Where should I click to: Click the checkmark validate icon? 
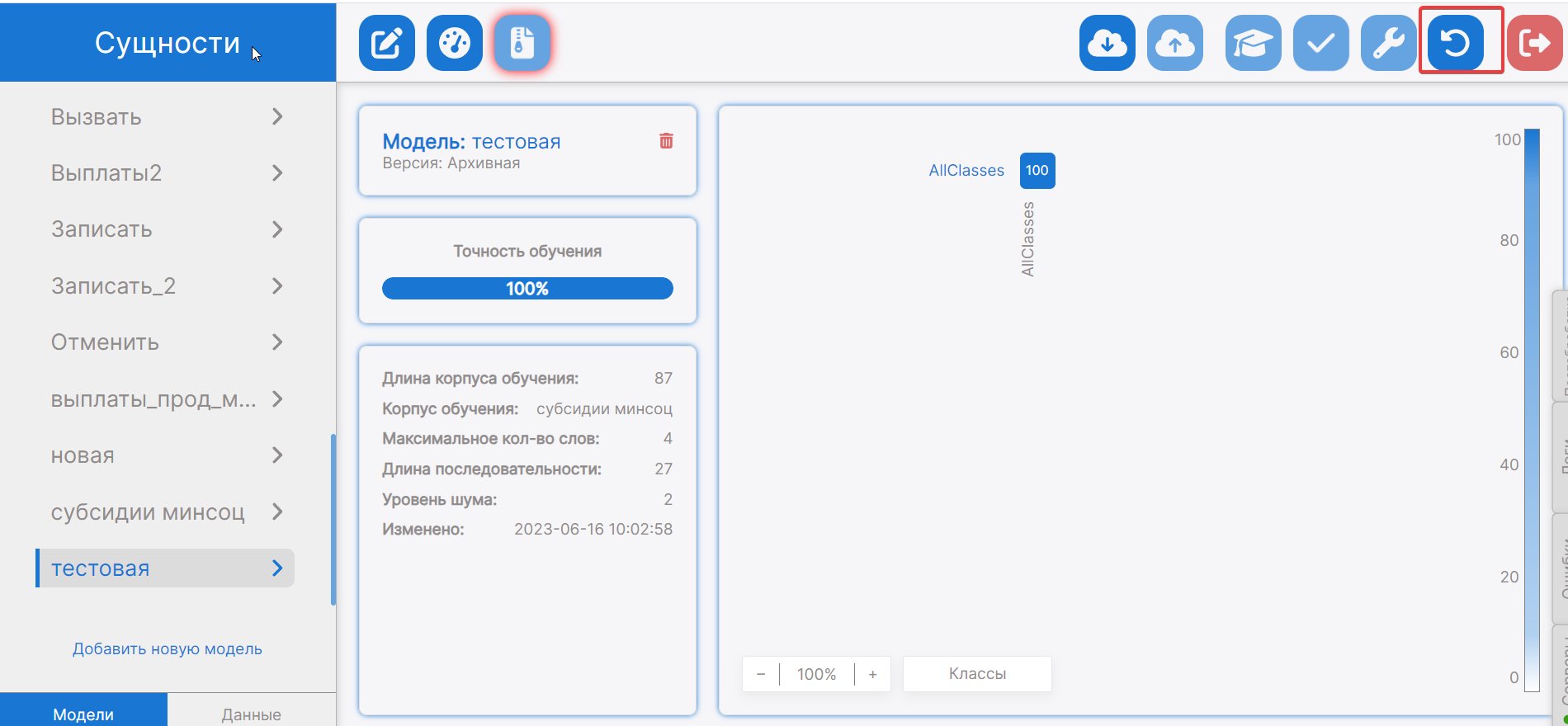[x=1320, y=43]
